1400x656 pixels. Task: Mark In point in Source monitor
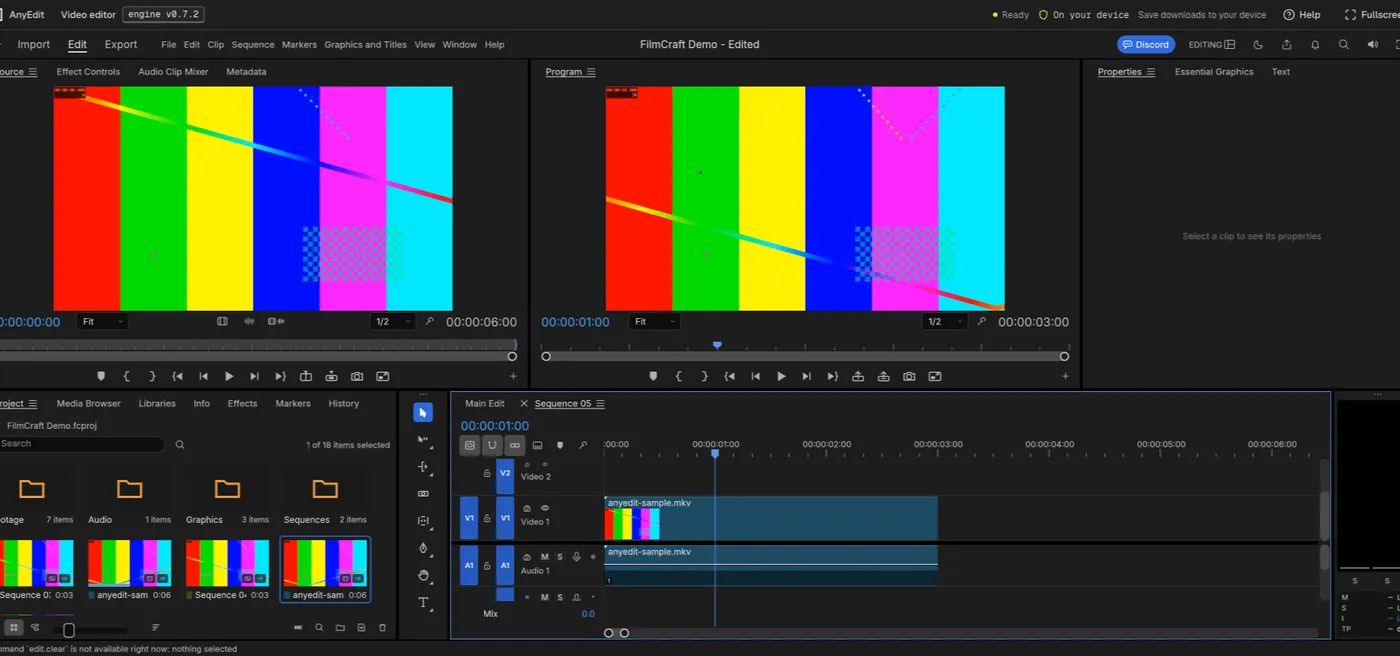click(x=127, y=377)
